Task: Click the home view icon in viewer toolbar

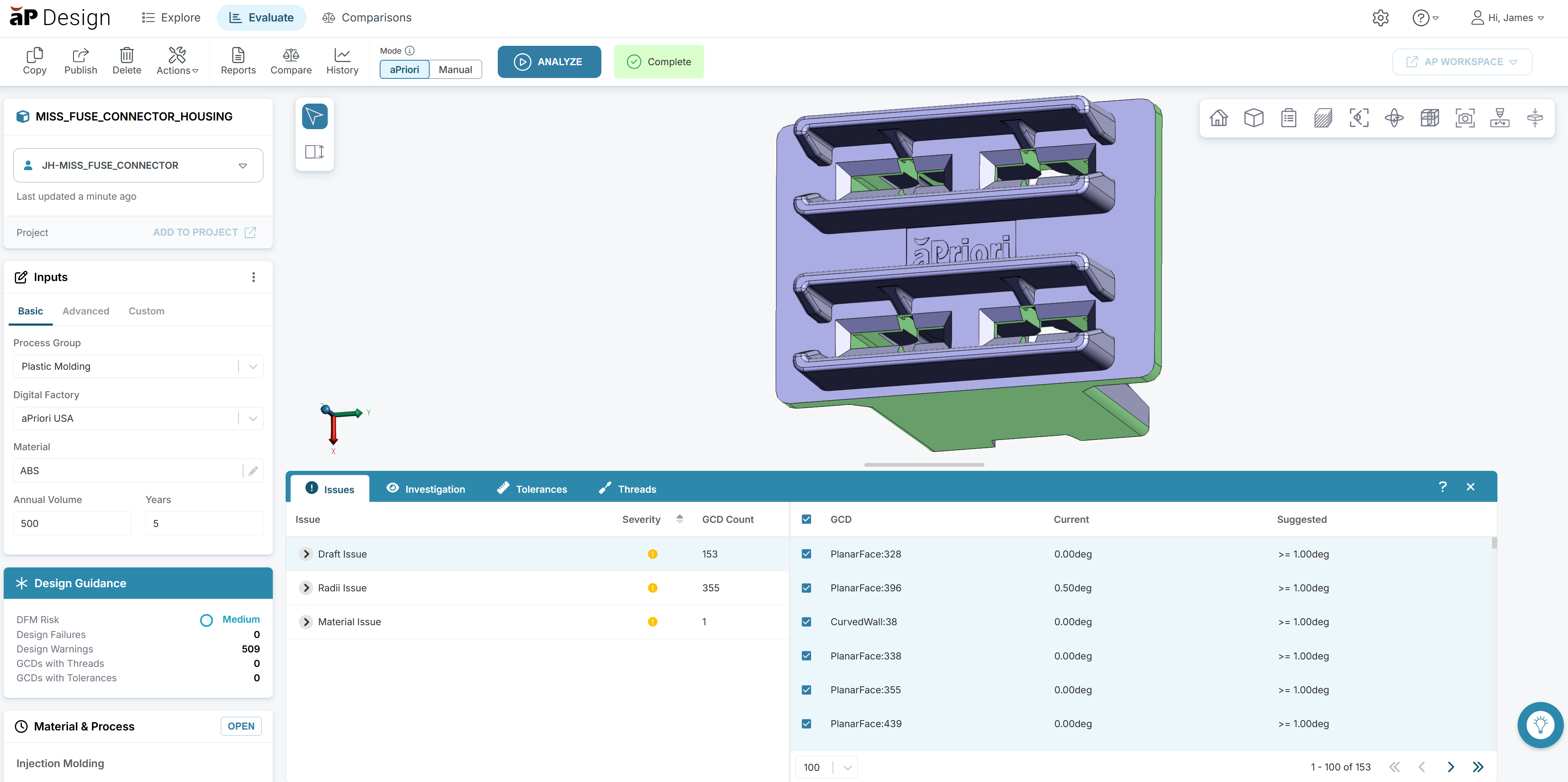Action: (1218, 118)
